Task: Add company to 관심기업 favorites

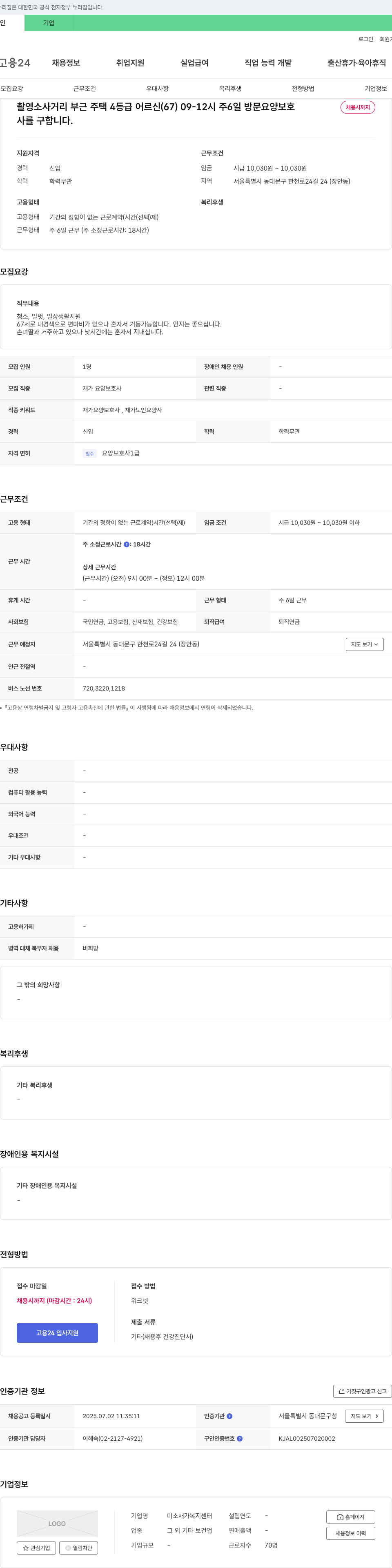Action: pos(36,1547)
